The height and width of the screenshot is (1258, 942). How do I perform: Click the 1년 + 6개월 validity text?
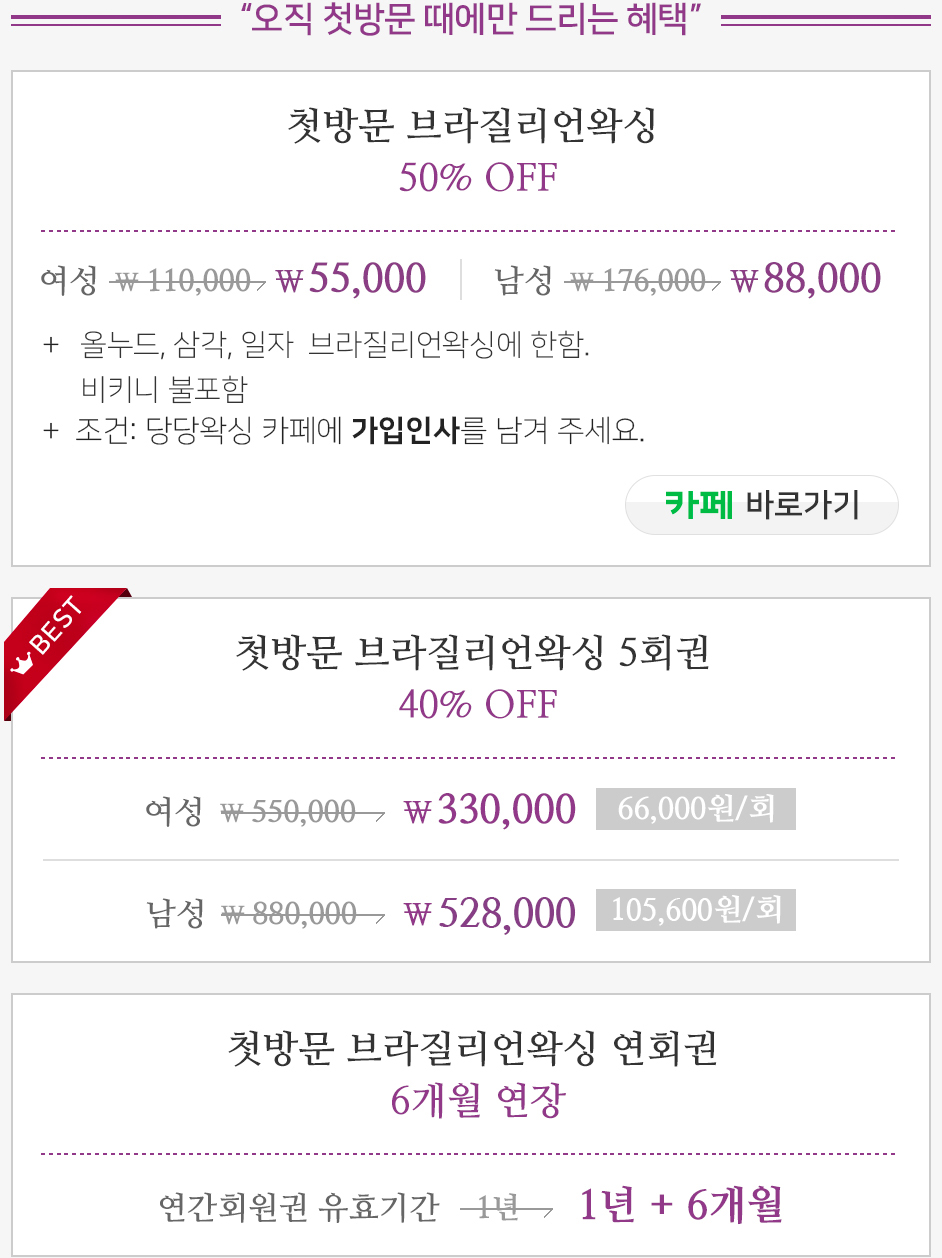[680, 1206]
